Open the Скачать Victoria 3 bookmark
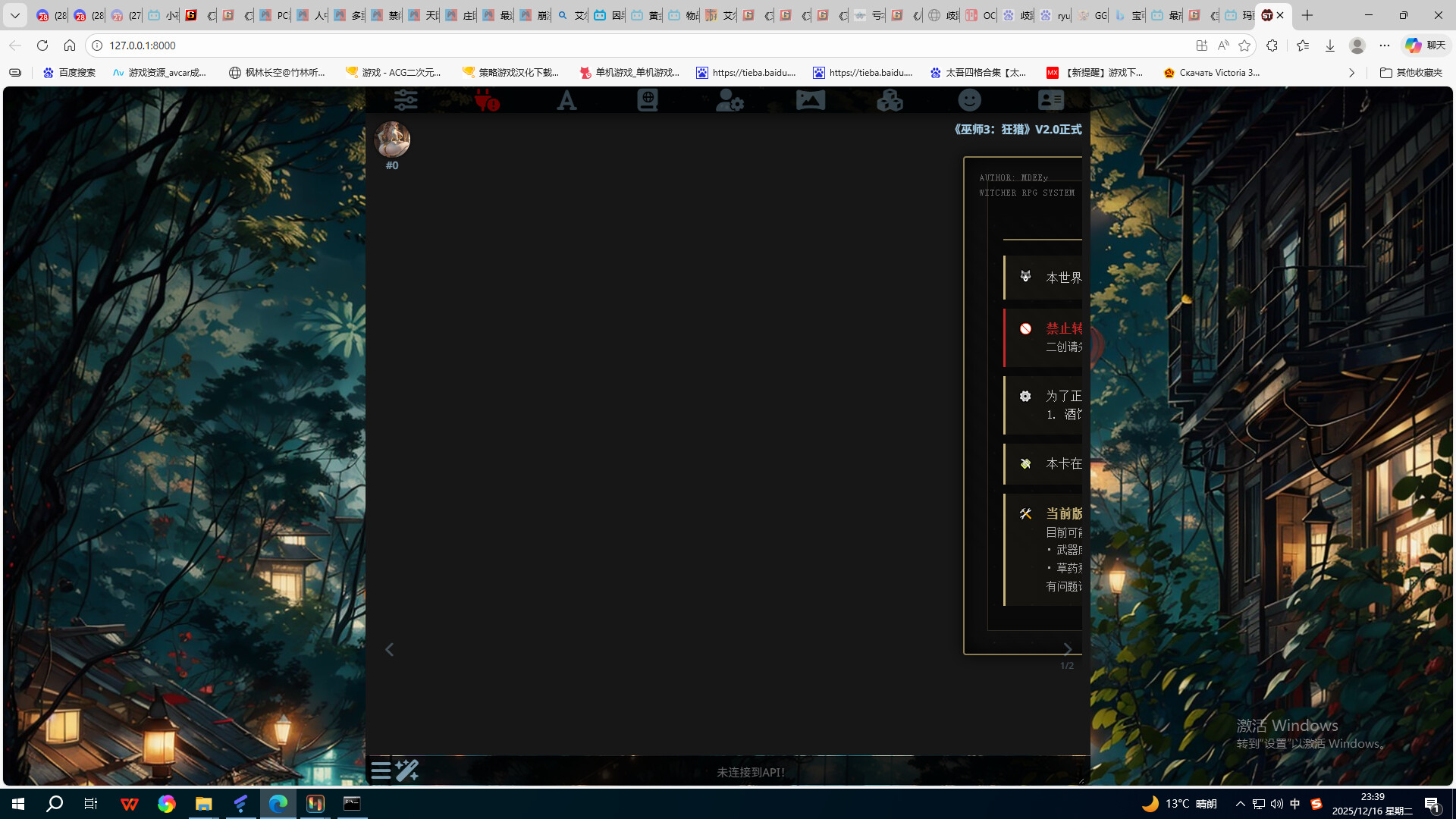Screen dimensions: 1456x819 click(x=1212, y=73)
